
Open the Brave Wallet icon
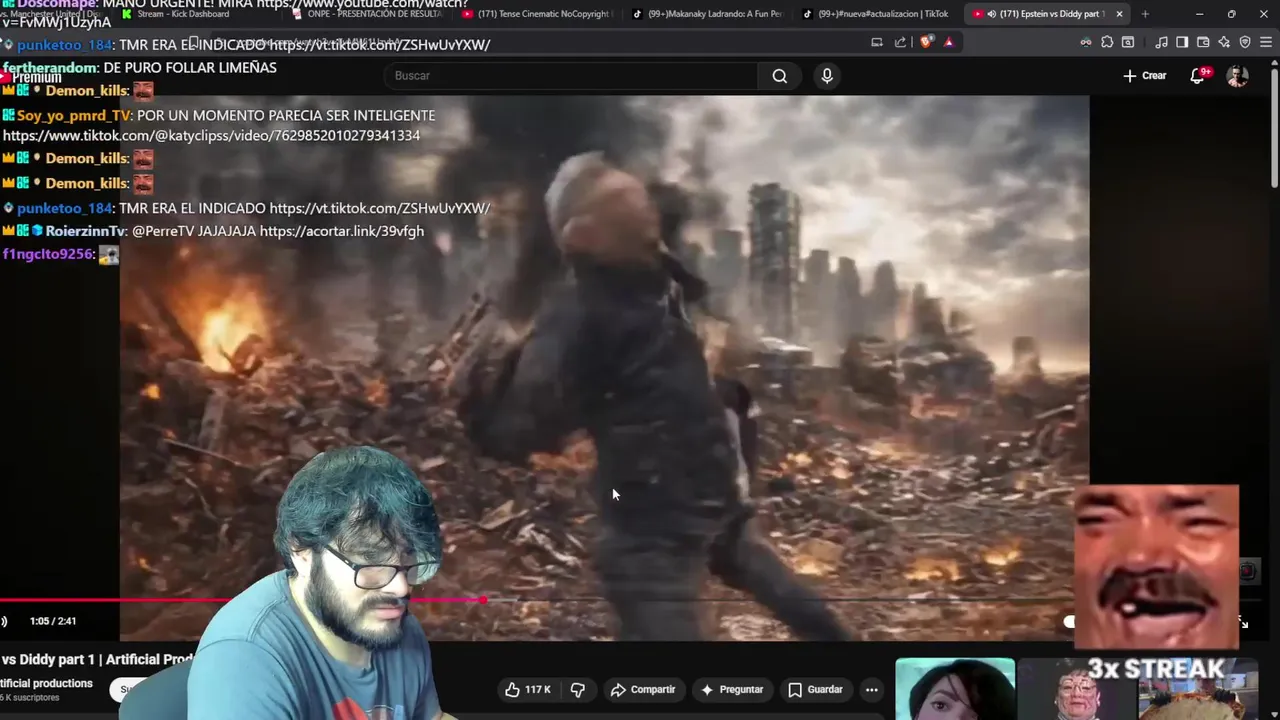pyautogui.click(x=1203, y=42)
